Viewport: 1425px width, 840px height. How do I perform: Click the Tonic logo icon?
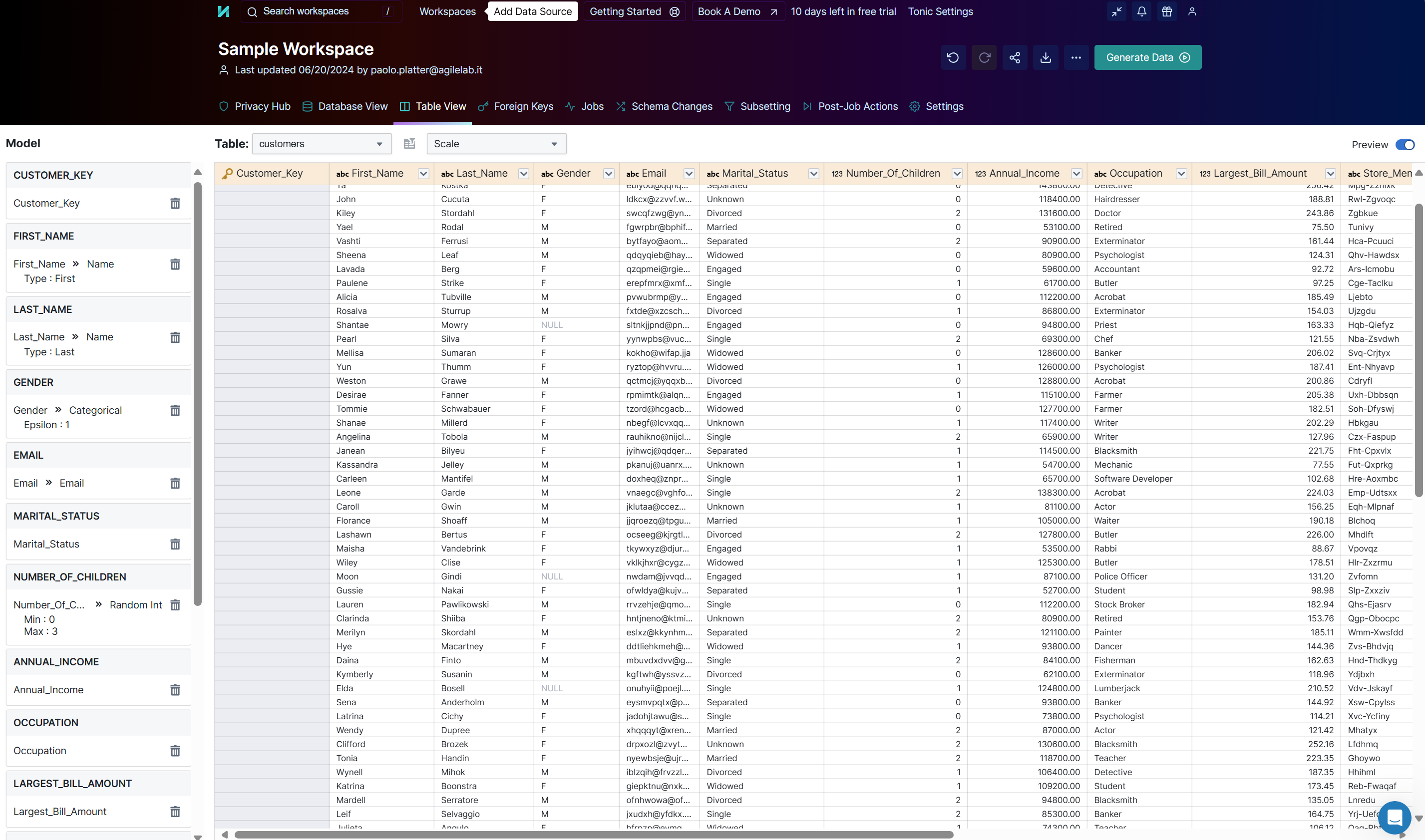(224, 11)
